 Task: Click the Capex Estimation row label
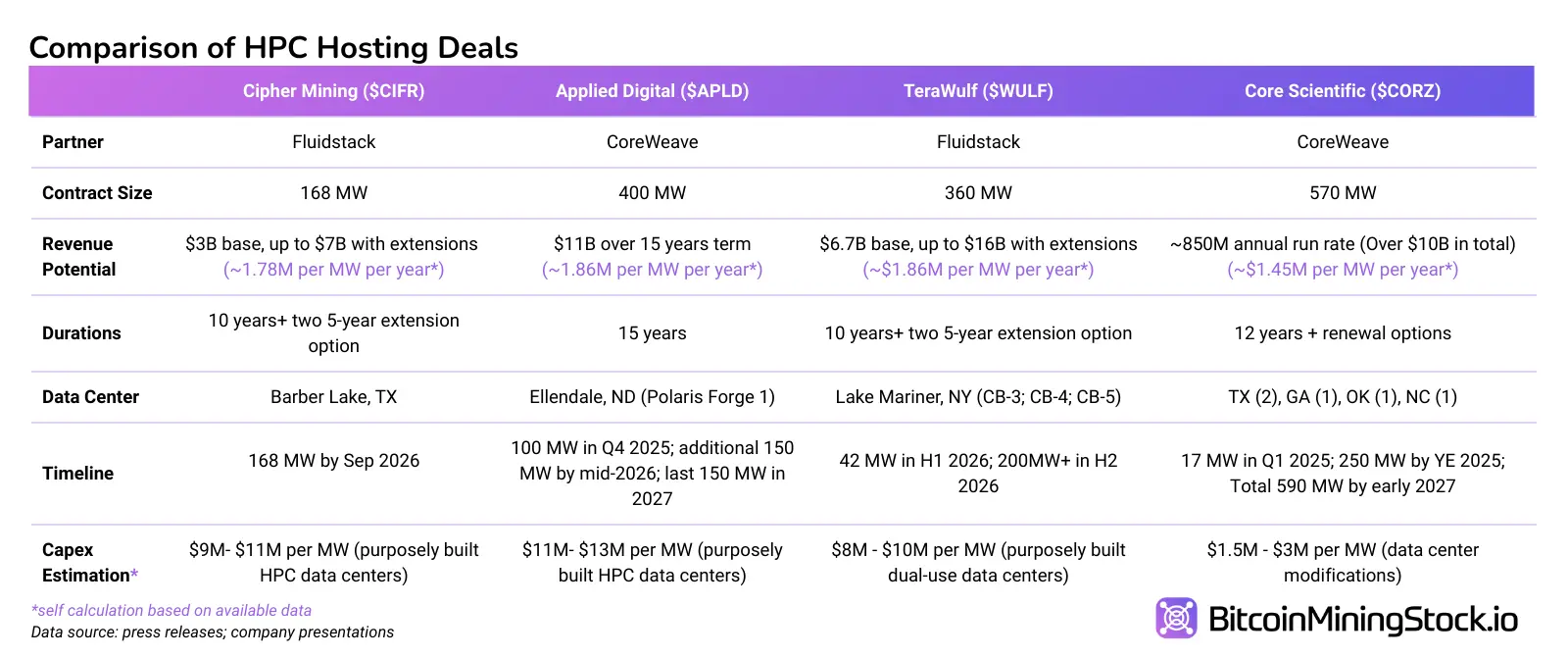pos(86,563)
